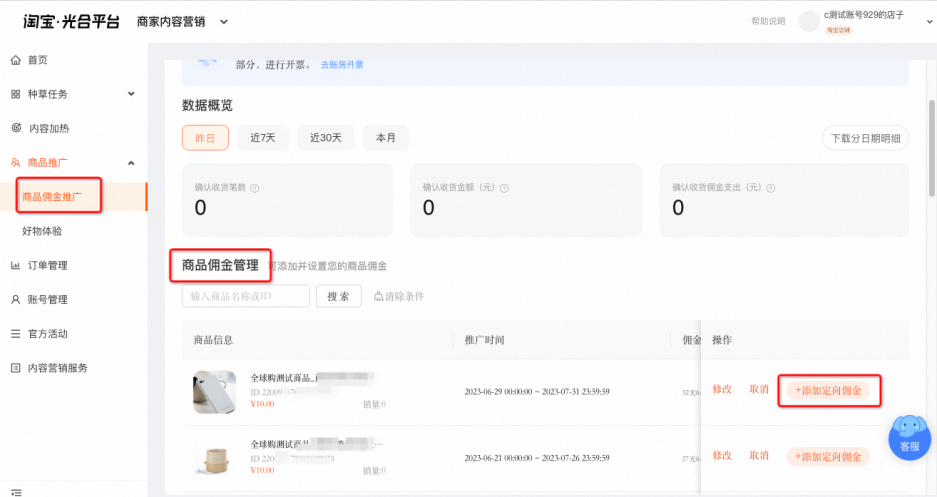Click the 下载分日期明细 button

click(865, 138)
